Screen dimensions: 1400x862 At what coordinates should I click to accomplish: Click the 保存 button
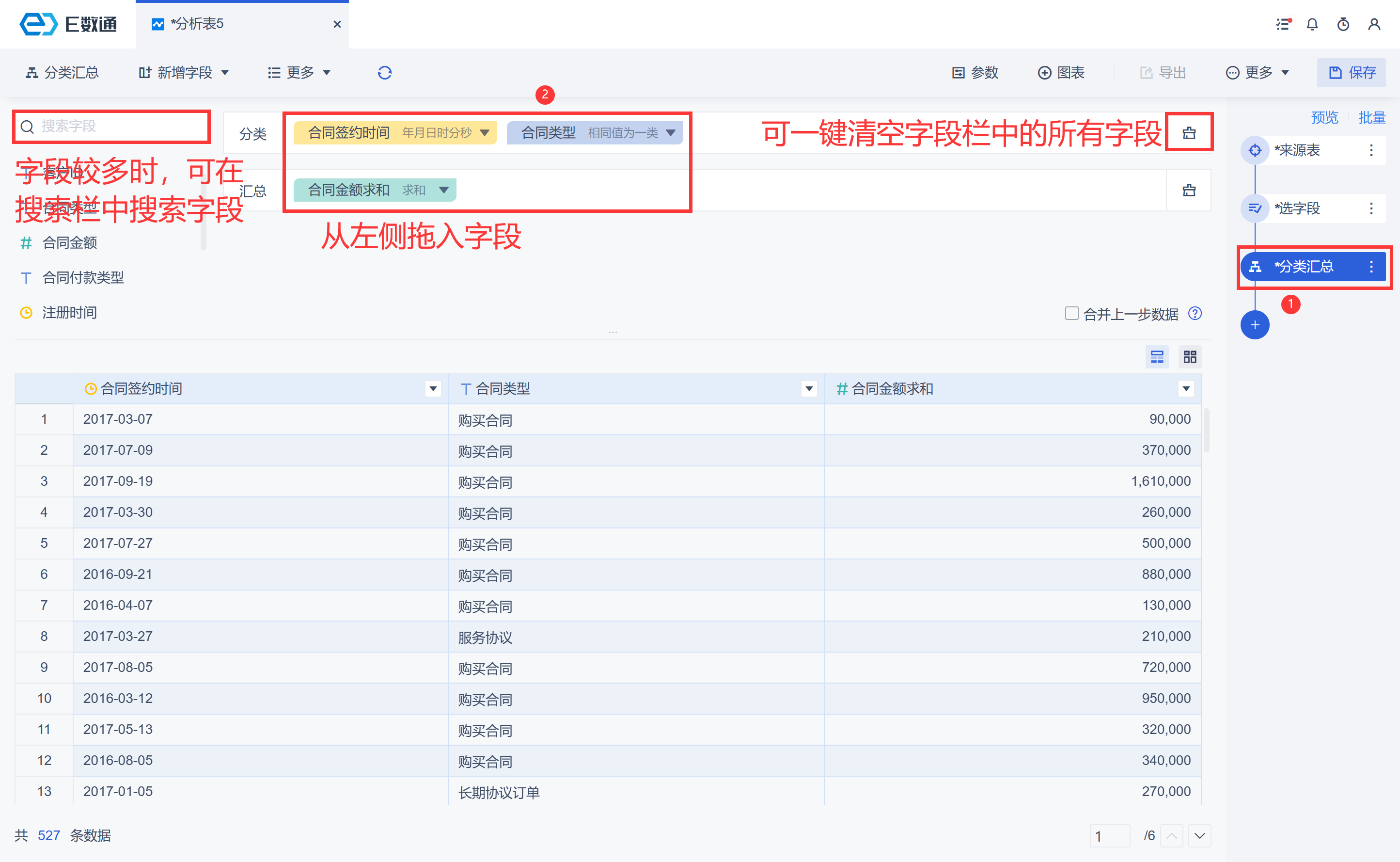[1352, 72]
